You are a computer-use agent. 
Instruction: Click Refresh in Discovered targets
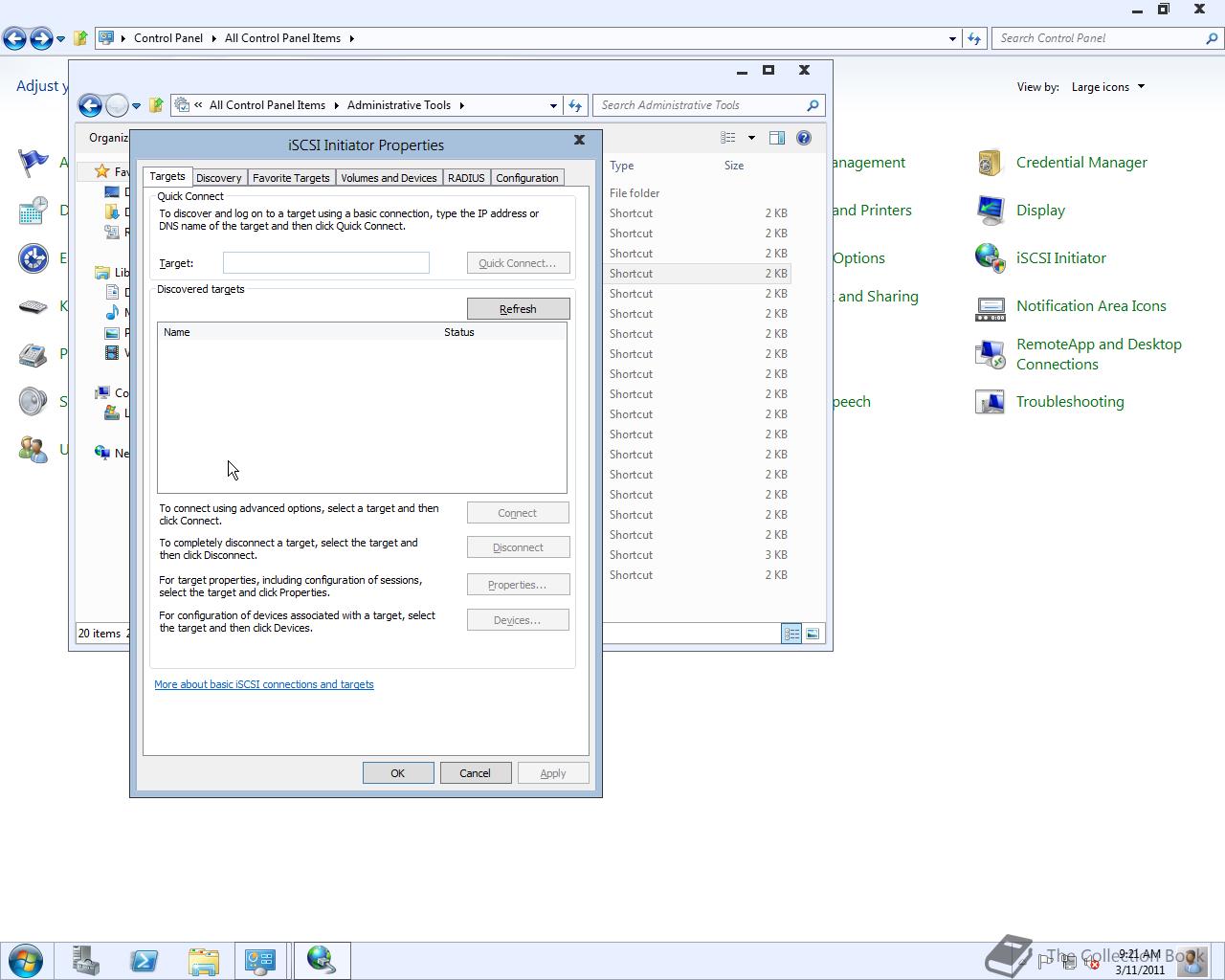tap(518, 309)
